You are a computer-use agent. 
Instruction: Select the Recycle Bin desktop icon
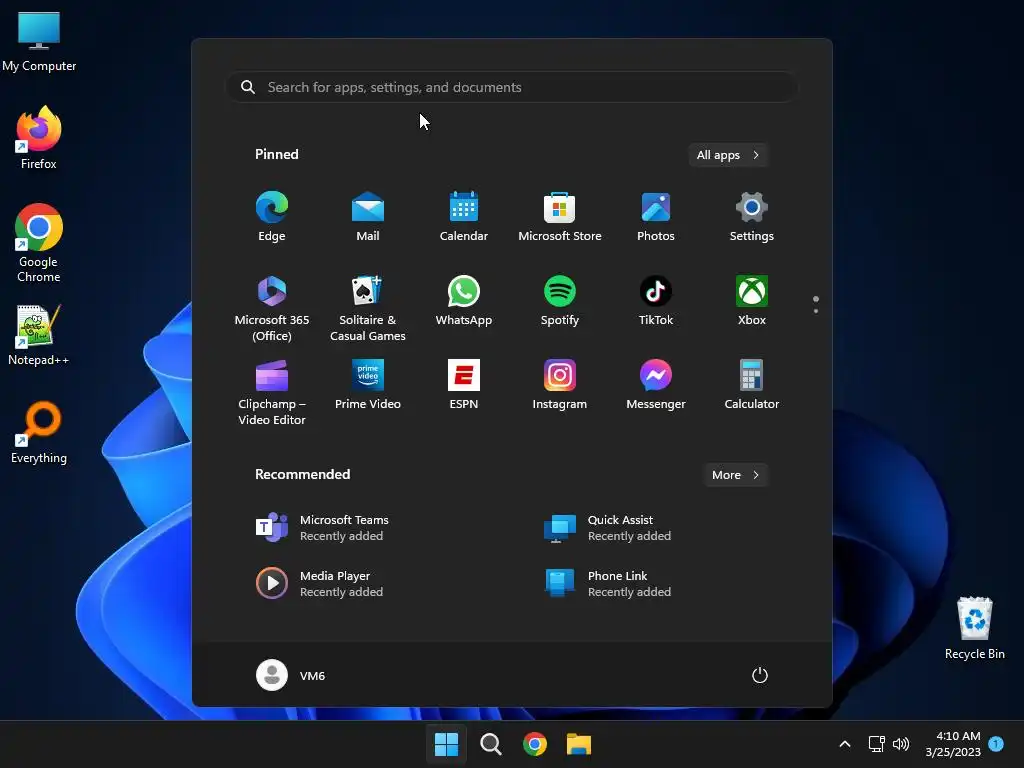point(974,628)
